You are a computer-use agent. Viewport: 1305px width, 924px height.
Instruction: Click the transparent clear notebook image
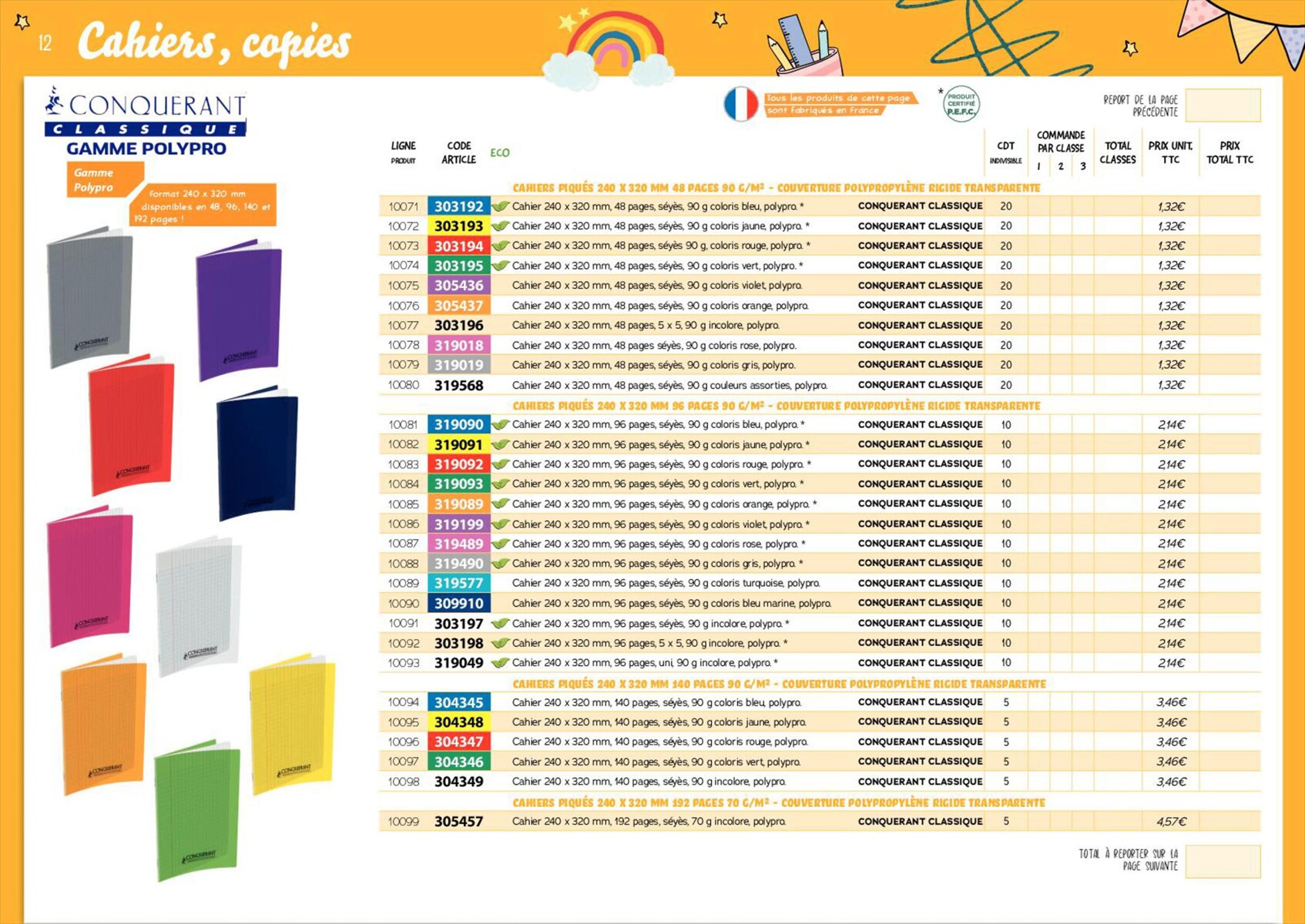[198, 606]
